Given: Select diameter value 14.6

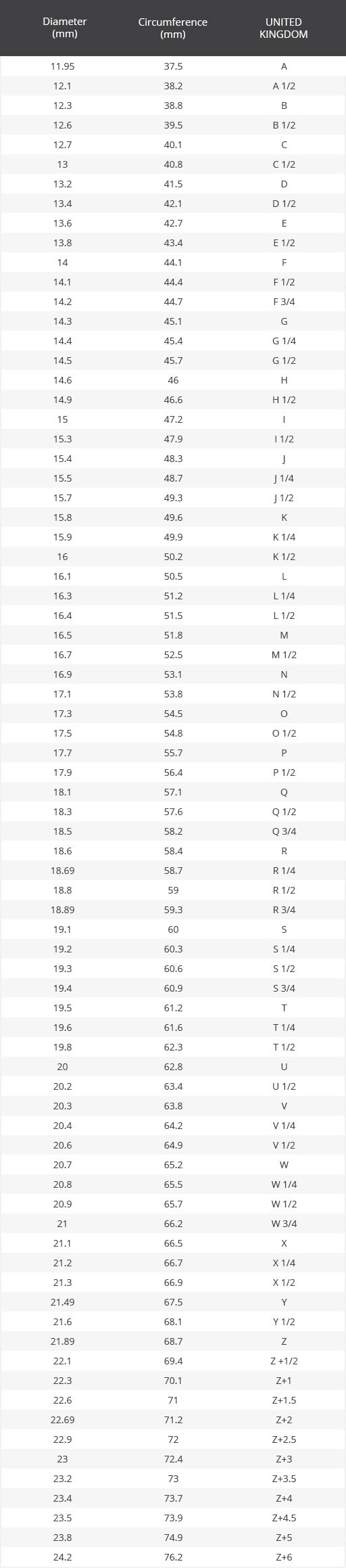Looking at the screenshot, I should point(62,380).
